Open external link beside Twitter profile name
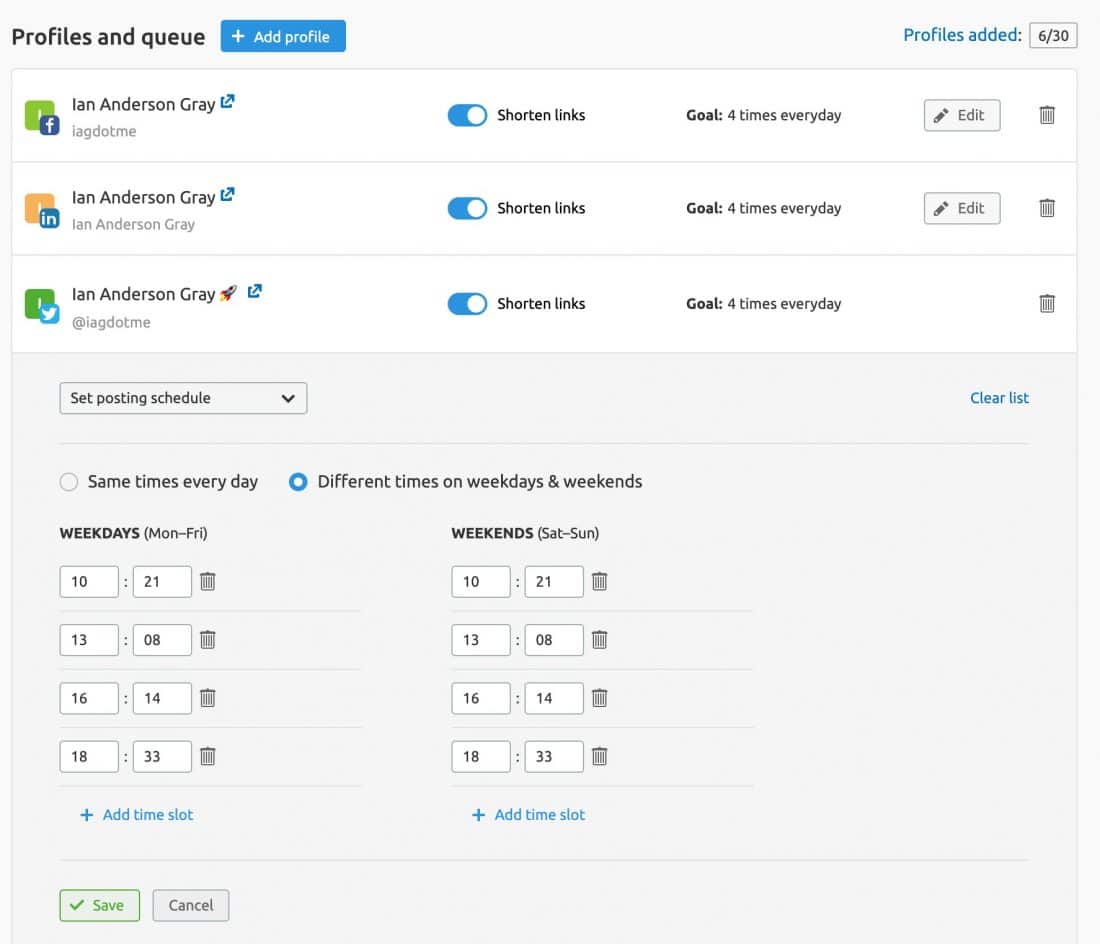 point(255,292)
